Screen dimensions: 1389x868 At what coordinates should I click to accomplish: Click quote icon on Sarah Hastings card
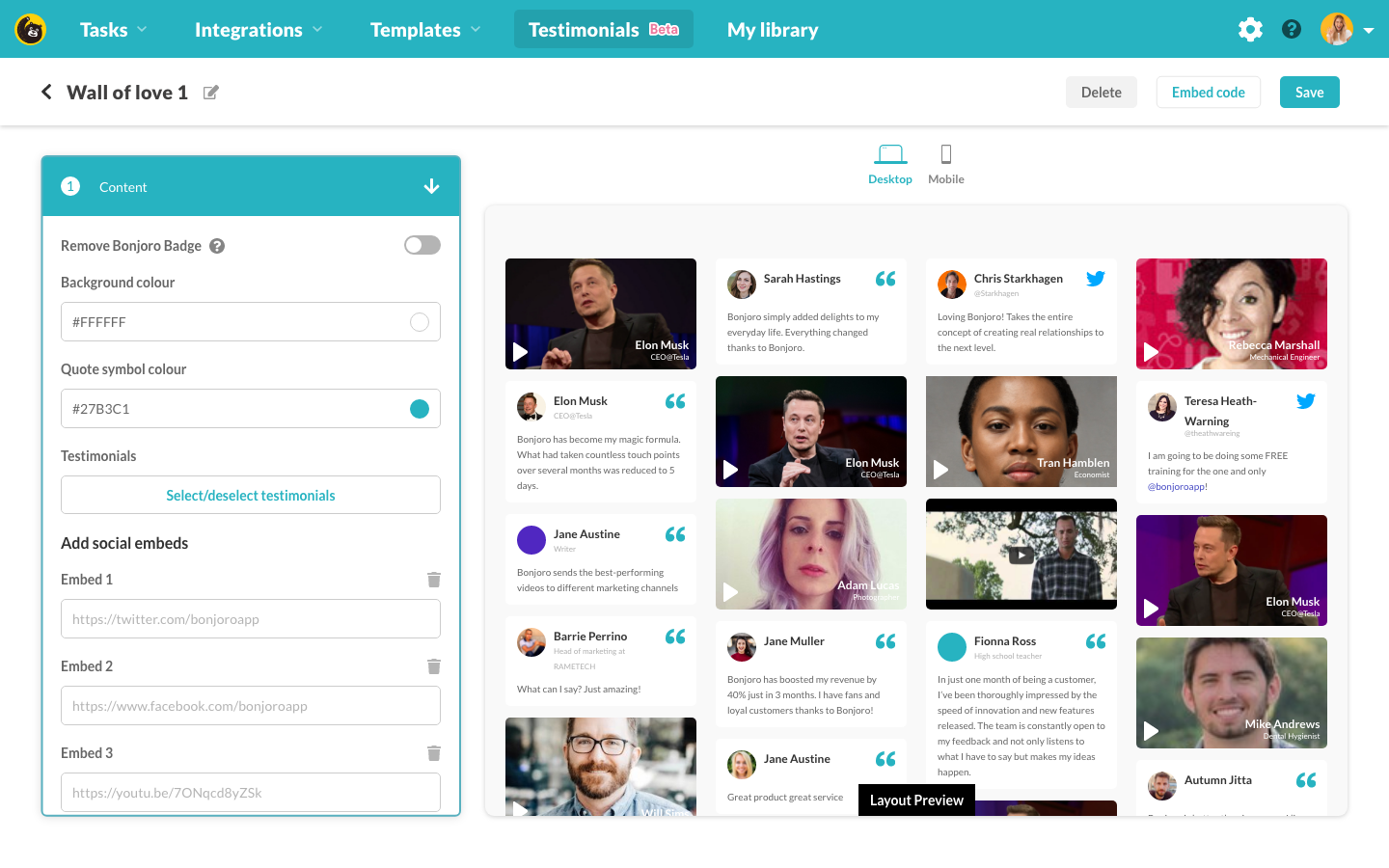[x=885, y=279]
